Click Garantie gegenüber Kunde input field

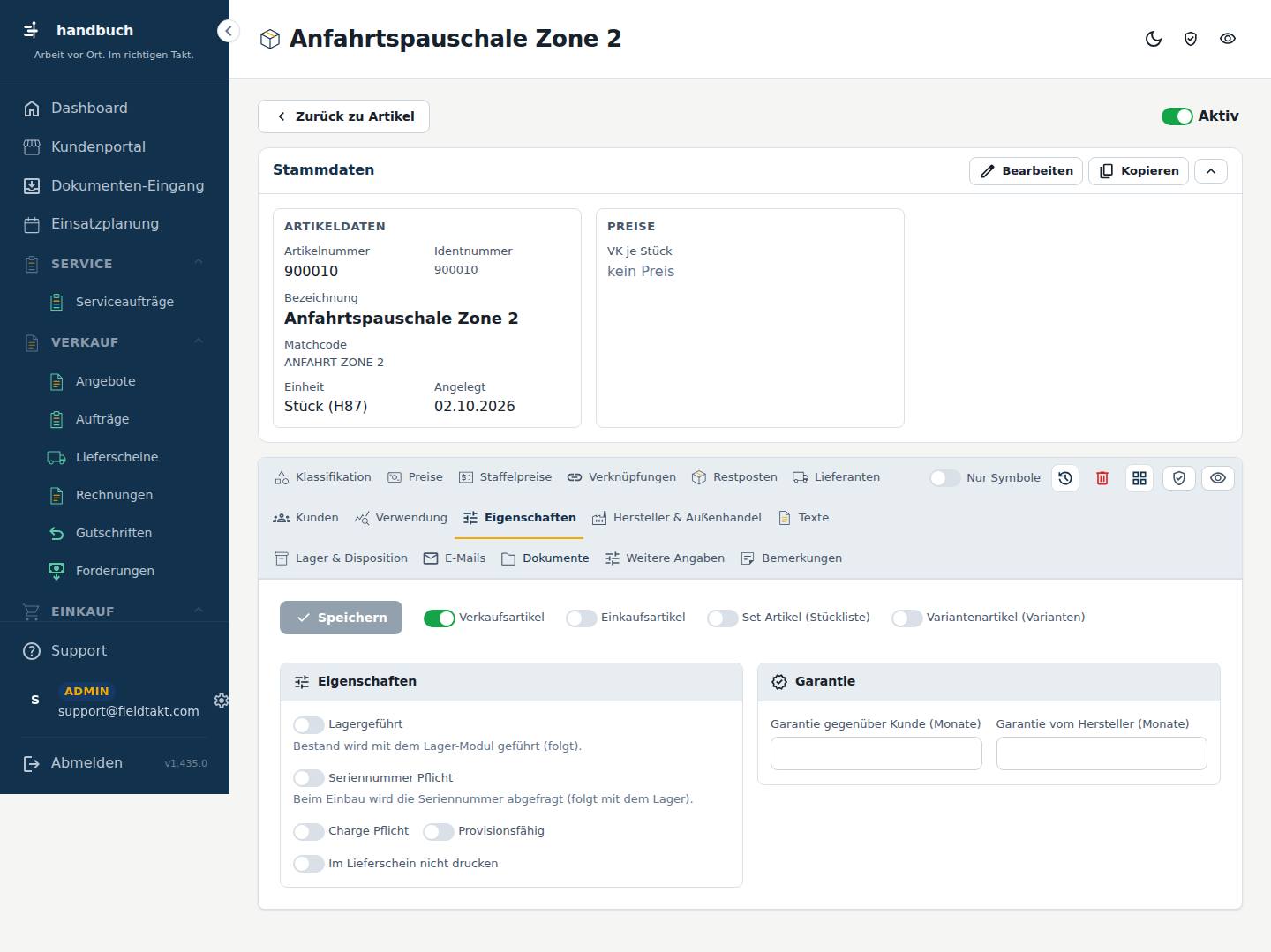click(x=876, y=753)
